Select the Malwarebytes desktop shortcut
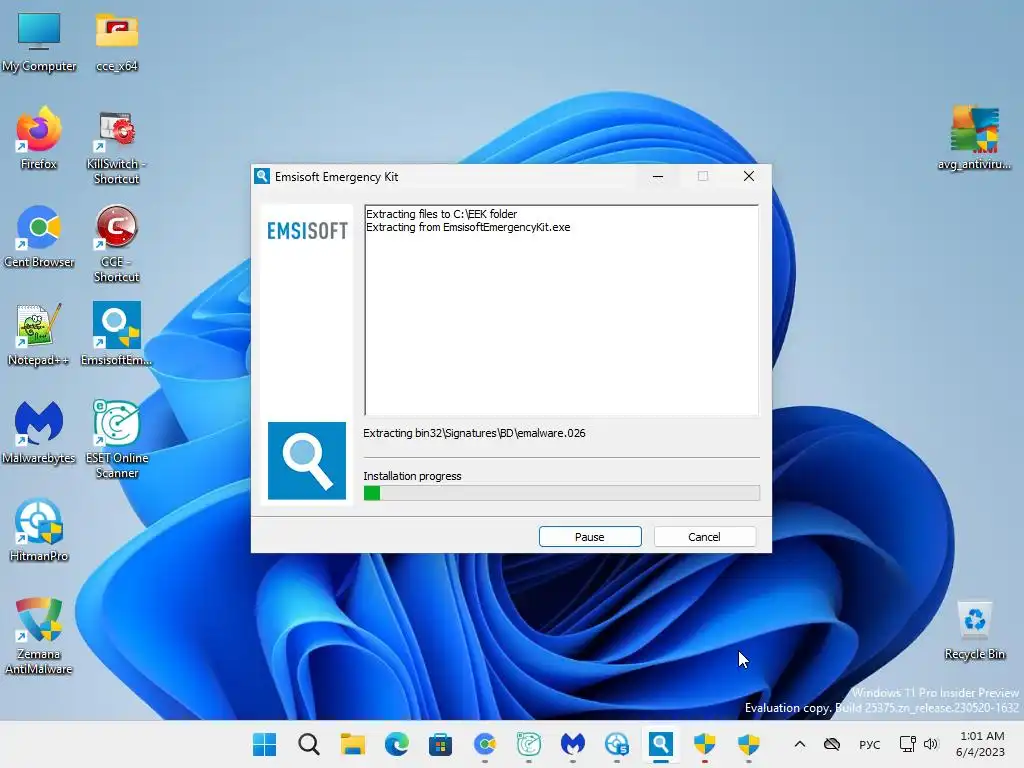This screenshot has height=768, width=1024. click(39, 432)
